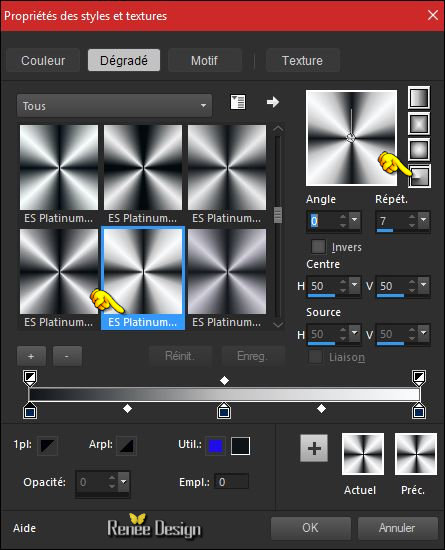Select the linear gradient style icon
The image size is (445, 550).
coord(419,98)
